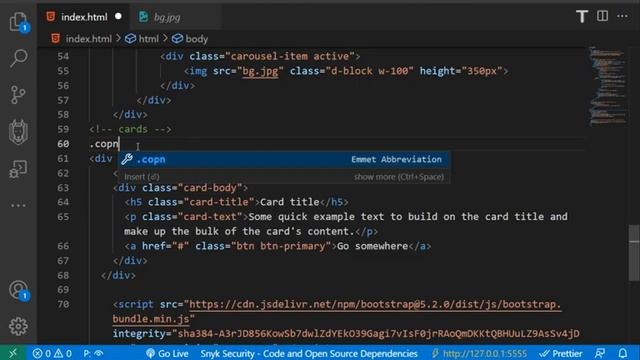640x360 pixels.
Task: Open notifications bell in status bar
Action: click(622, 353)
